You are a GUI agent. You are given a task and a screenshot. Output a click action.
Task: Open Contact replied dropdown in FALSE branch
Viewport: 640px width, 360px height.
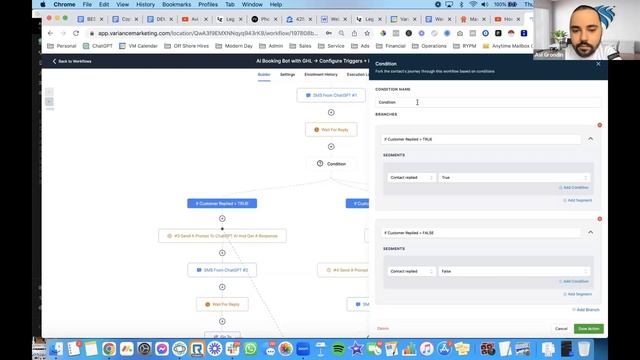point(411,271)
